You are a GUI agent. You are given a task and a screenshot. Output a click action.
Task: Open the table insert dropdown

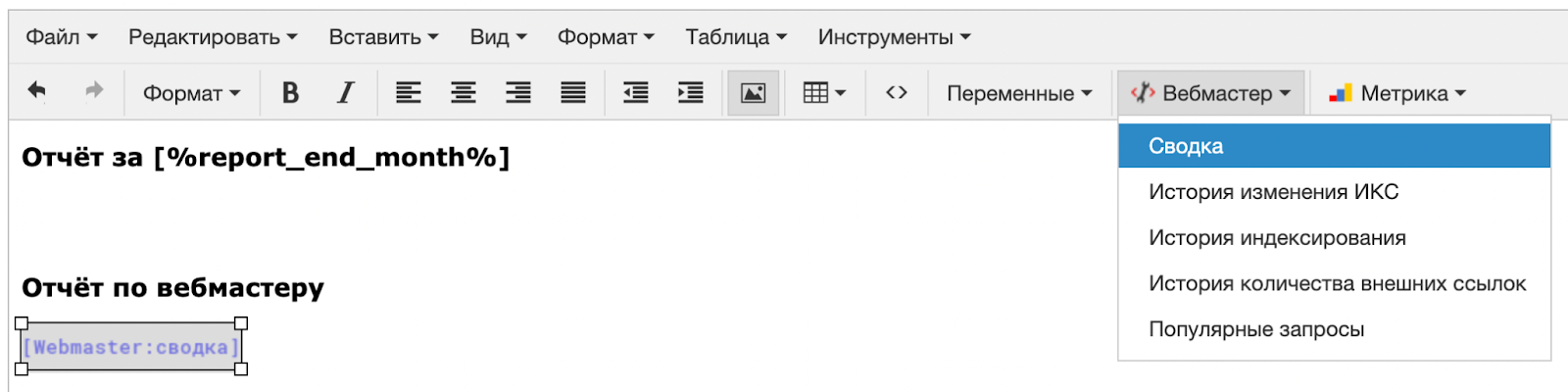click(823, 93)
